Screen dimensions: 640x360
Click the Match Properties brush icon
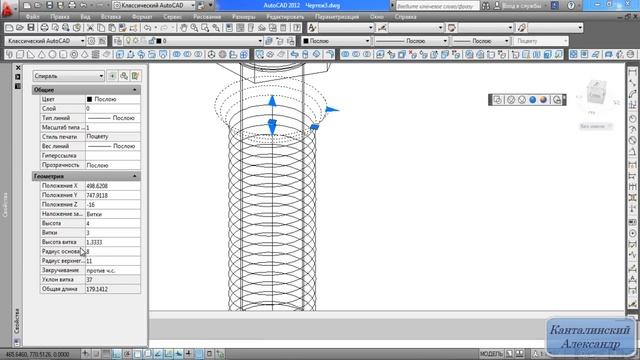pos(133,28)
